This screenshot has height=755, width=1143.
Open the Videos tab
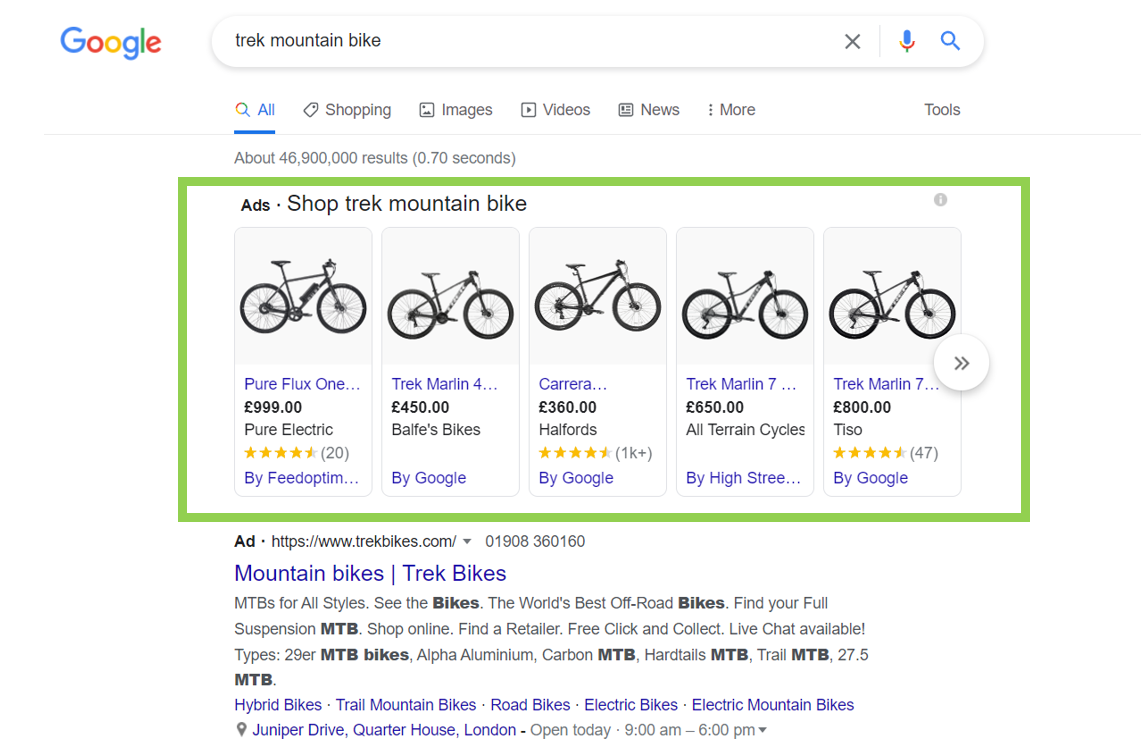[x=555, y=110]
